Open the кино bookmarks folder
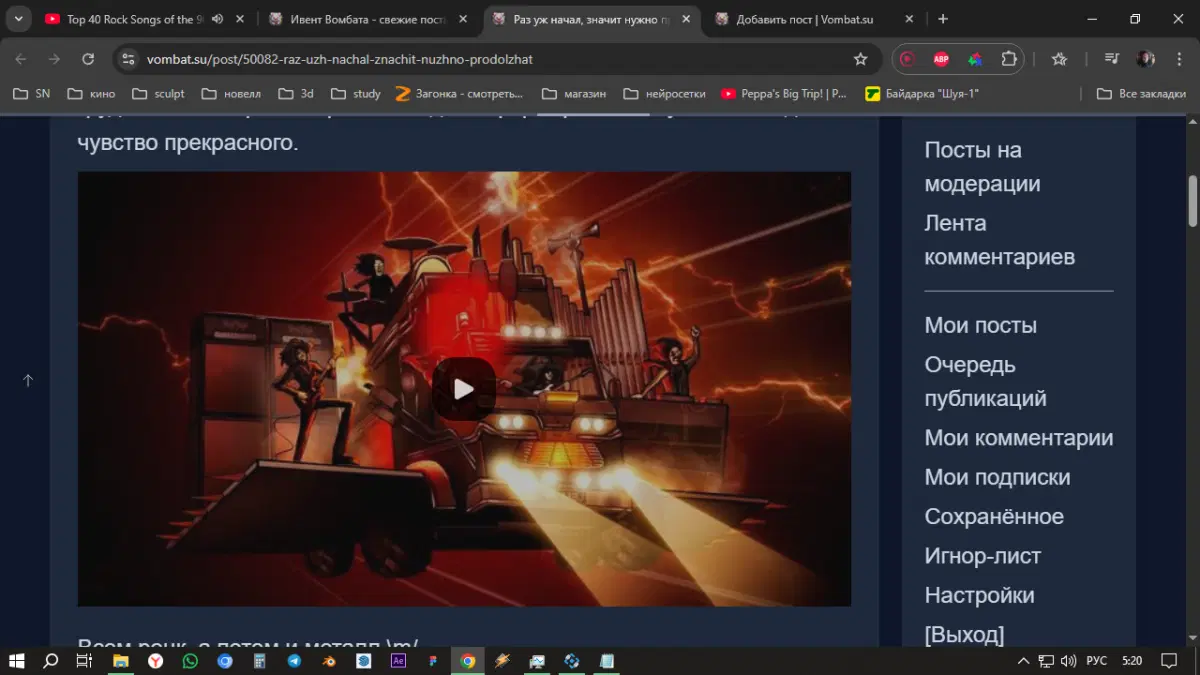1200x675 pixels. click(91, 93)
